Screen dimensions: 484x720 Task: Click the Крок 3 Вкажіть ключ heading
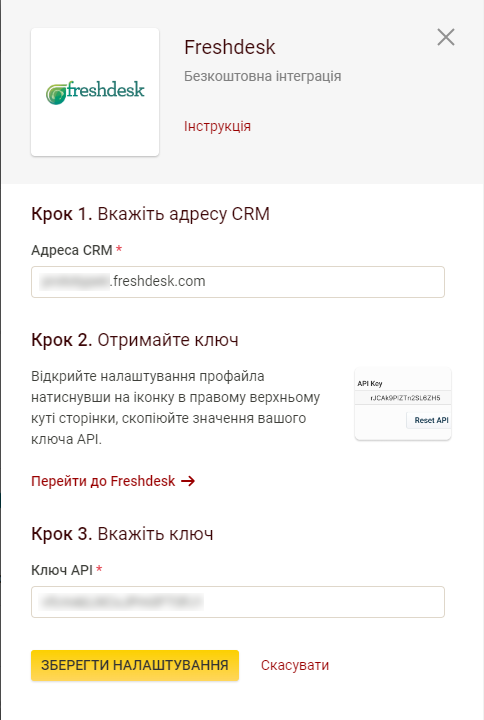click(122, 534)
